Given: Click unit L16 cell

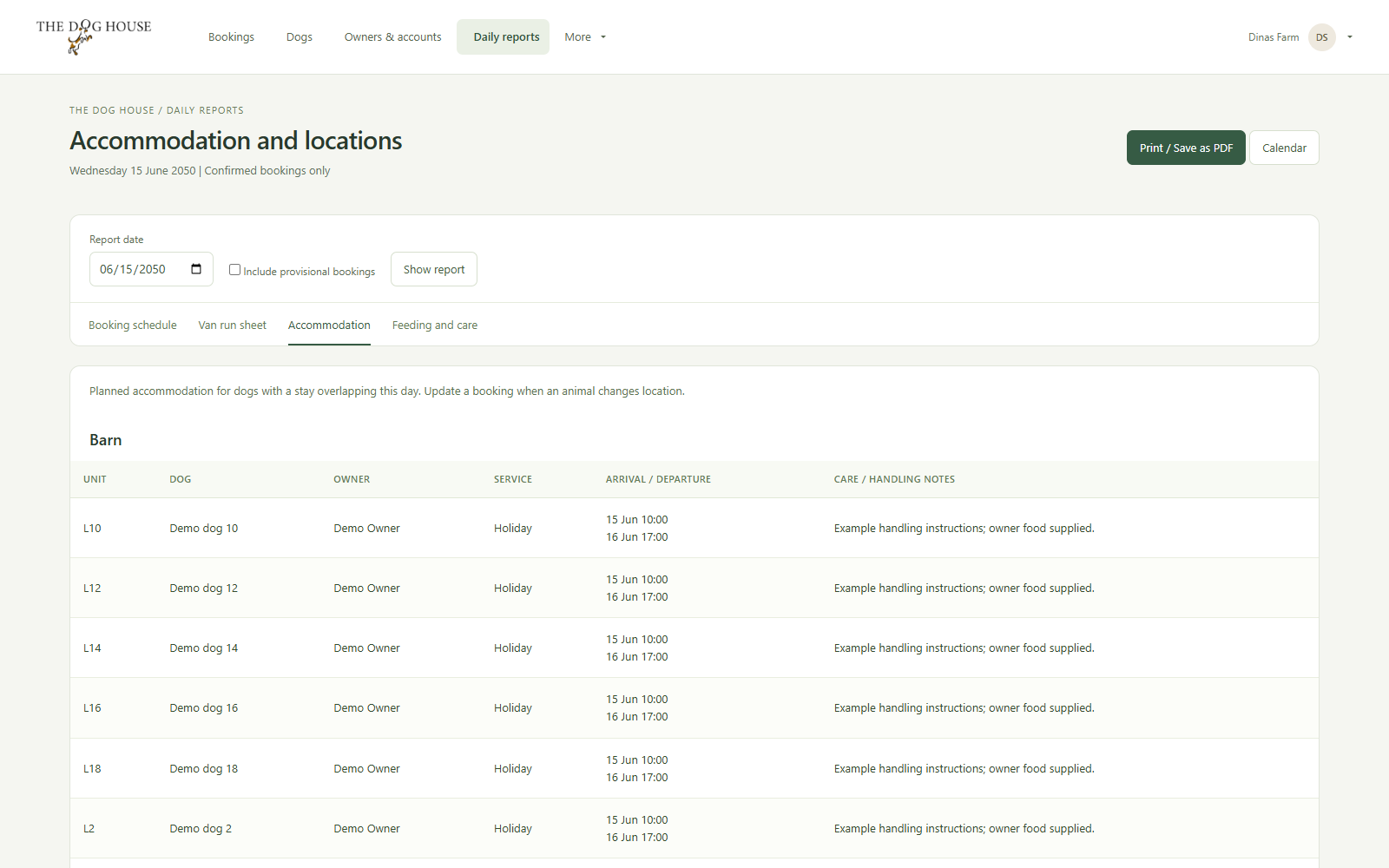Looking at the screenshot, I should pyautogui.click(x=92, y=707).
